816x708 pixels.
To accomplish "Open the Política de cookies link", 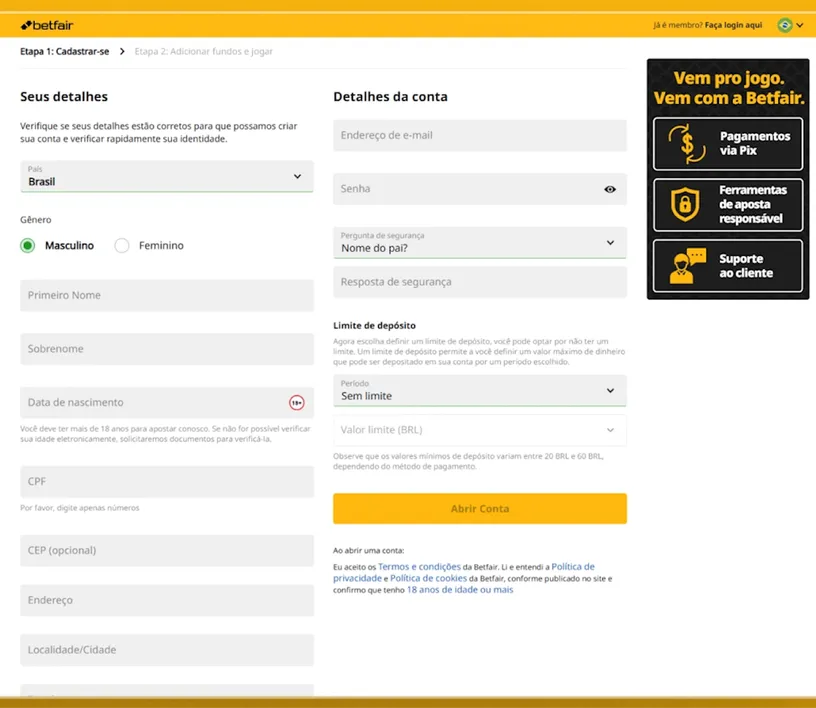I will 428,578.
